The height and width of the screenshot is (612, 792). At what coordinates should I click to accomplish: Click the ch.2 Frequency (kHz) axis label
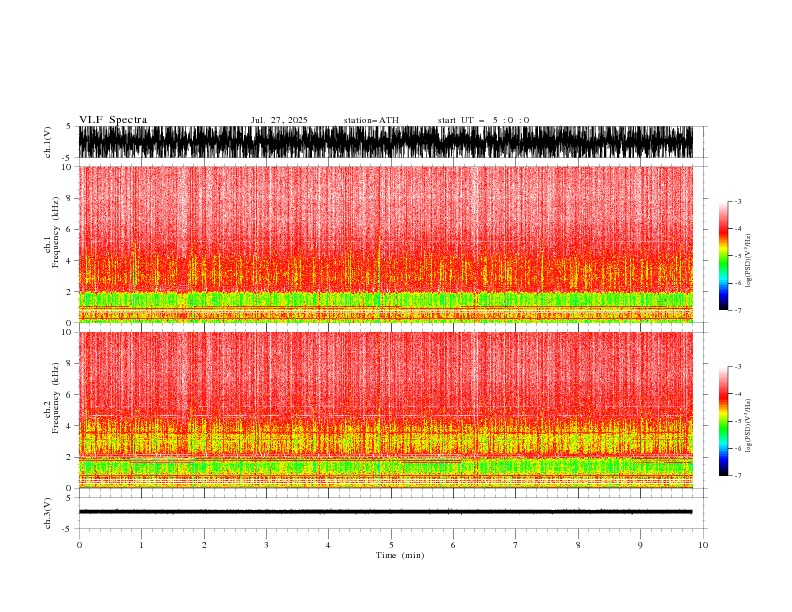[x=52, y=397]
